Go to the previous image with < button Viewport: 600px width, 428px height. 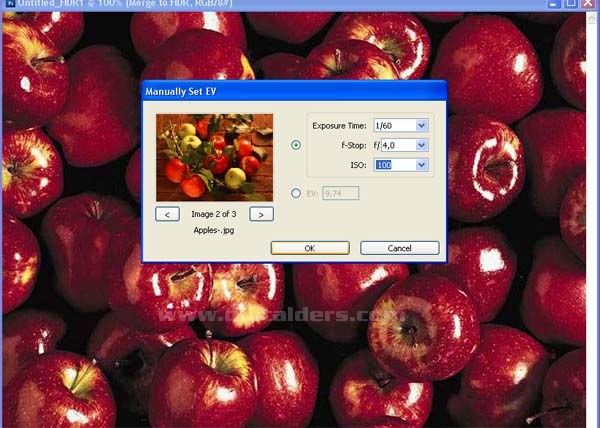tap(168, 214)
